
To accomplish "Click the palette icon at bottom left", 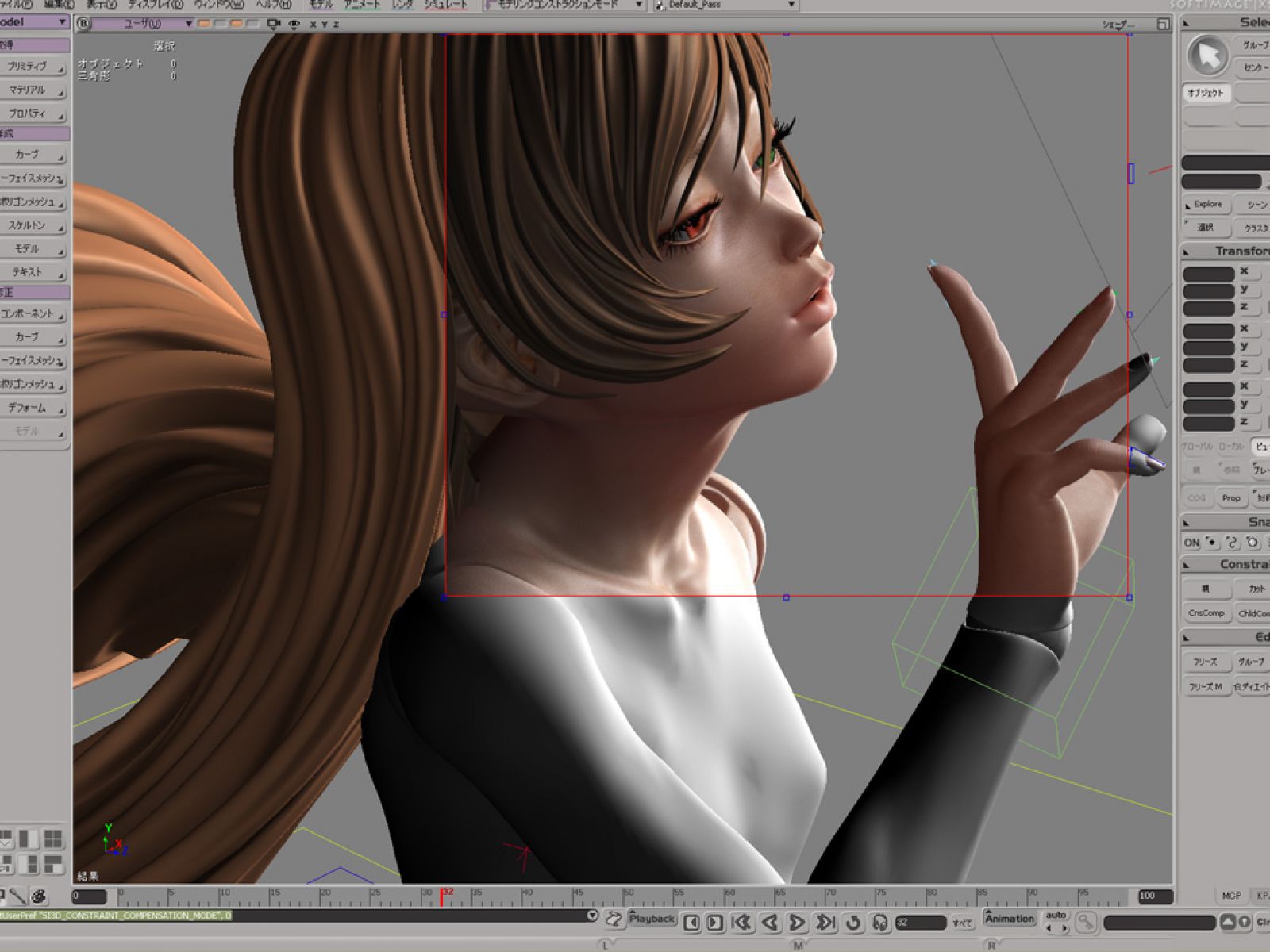I will [x=39, y=896].
